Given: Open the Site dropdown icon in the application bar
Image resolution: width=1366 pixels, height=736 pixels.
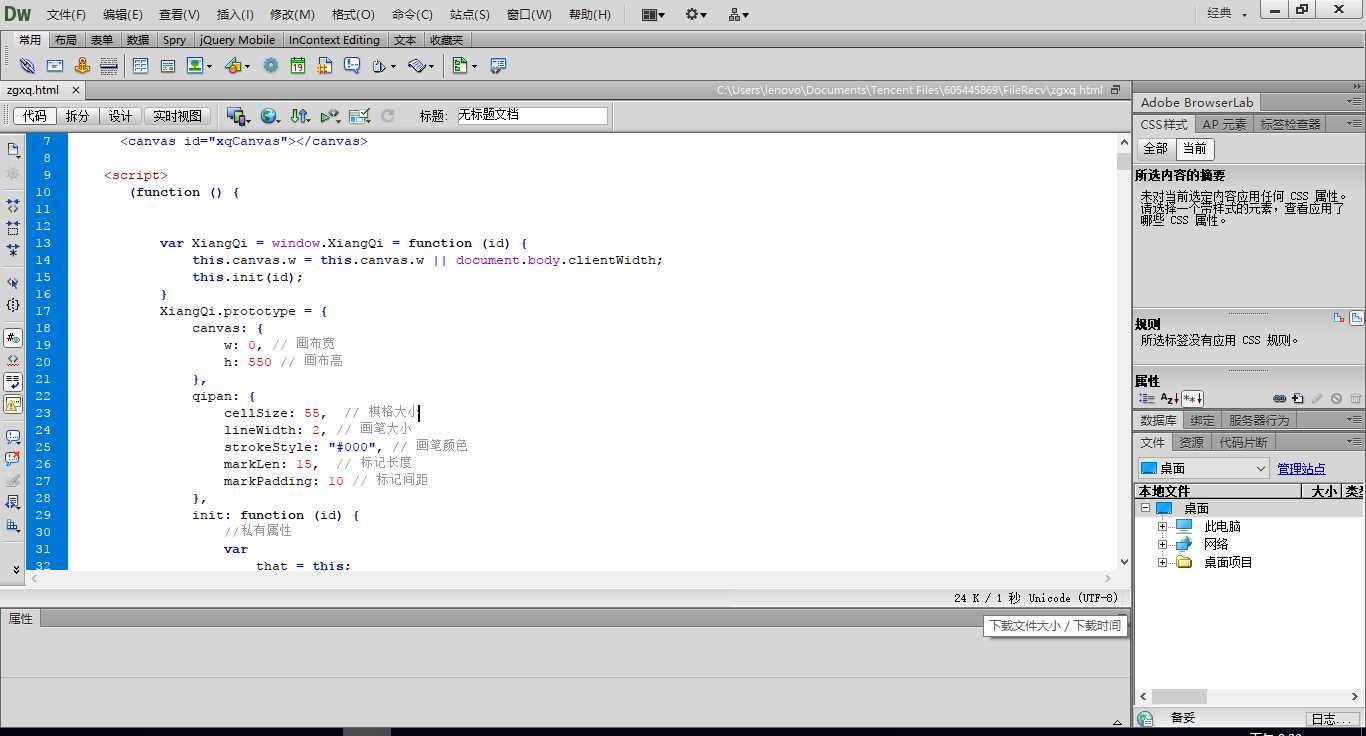Looking at the screenshot, I should tap(739, 14).
